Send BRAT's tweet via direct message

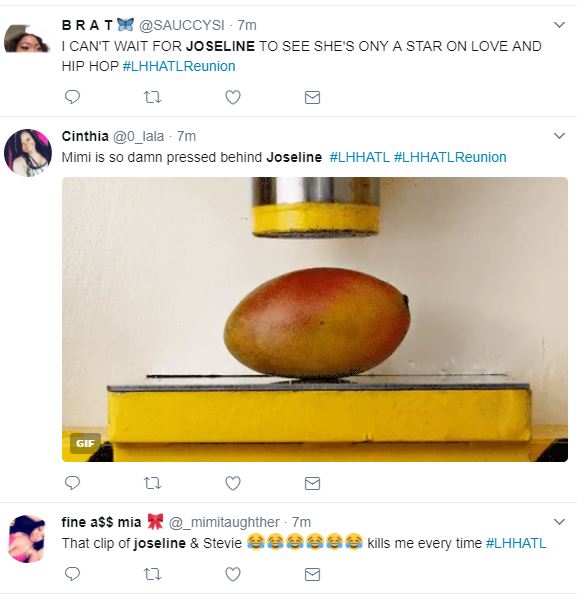[x=312, y=98]
